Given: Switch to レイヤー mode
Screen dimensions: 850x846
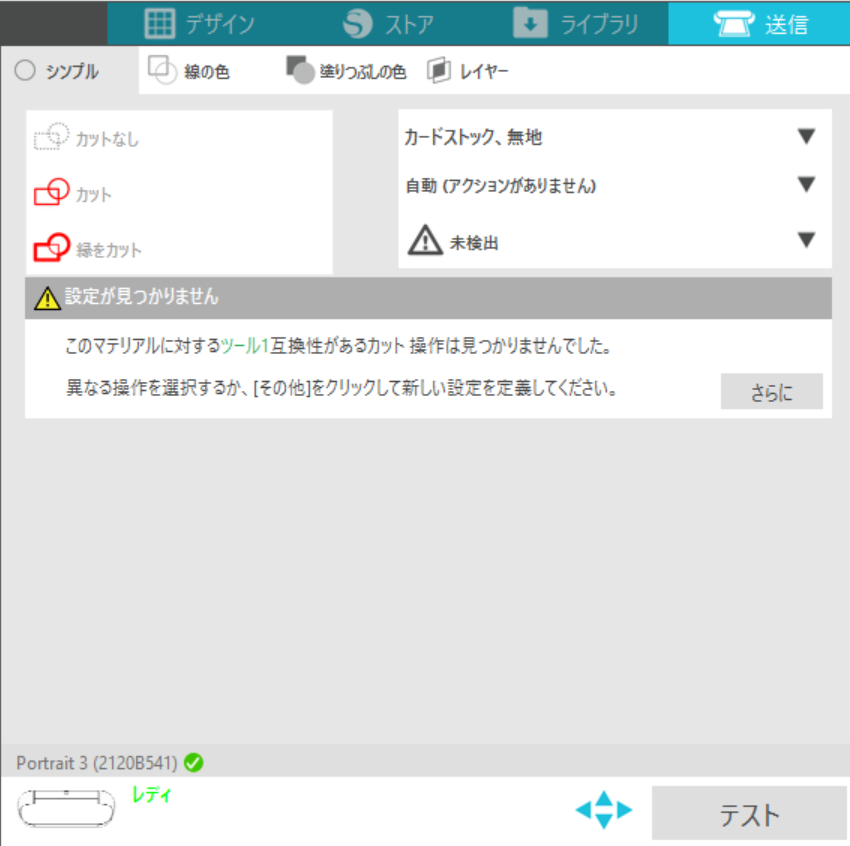Looking at the screenshot, I should [x=468, y=70].
